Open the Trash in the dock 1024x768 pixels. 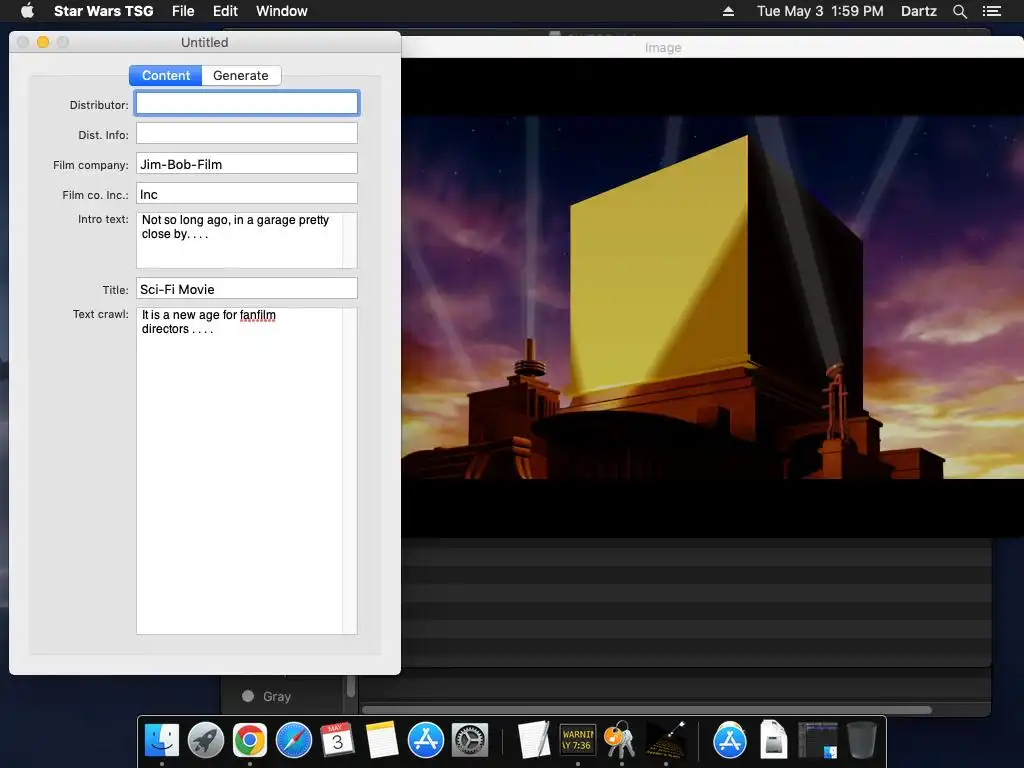click(x=861, y=741)
